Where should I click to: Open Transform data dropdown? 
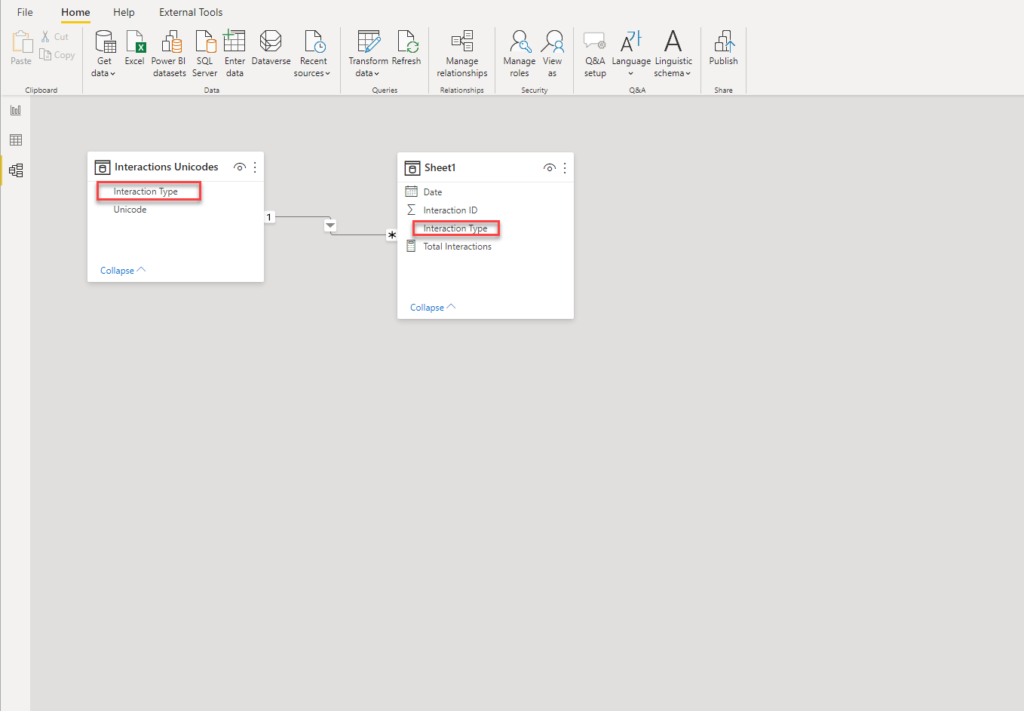pyautogui.click(x=368, y=54)
